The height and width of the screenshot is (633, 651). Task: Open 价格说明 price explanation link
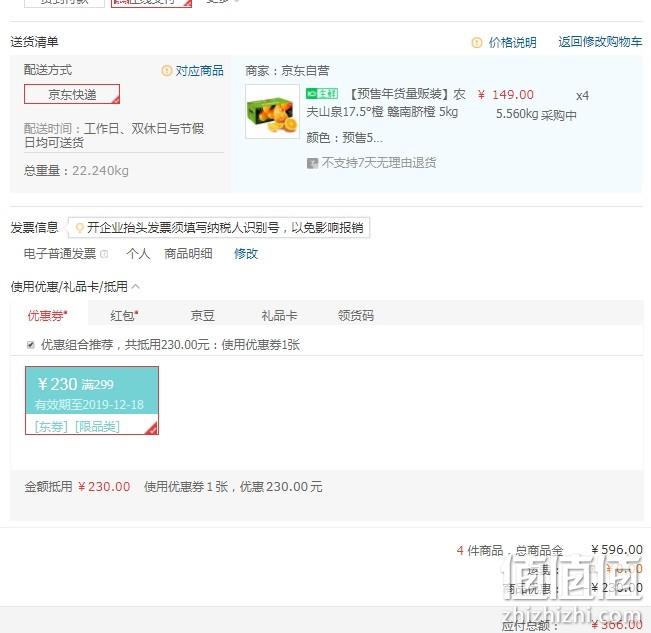512,42
